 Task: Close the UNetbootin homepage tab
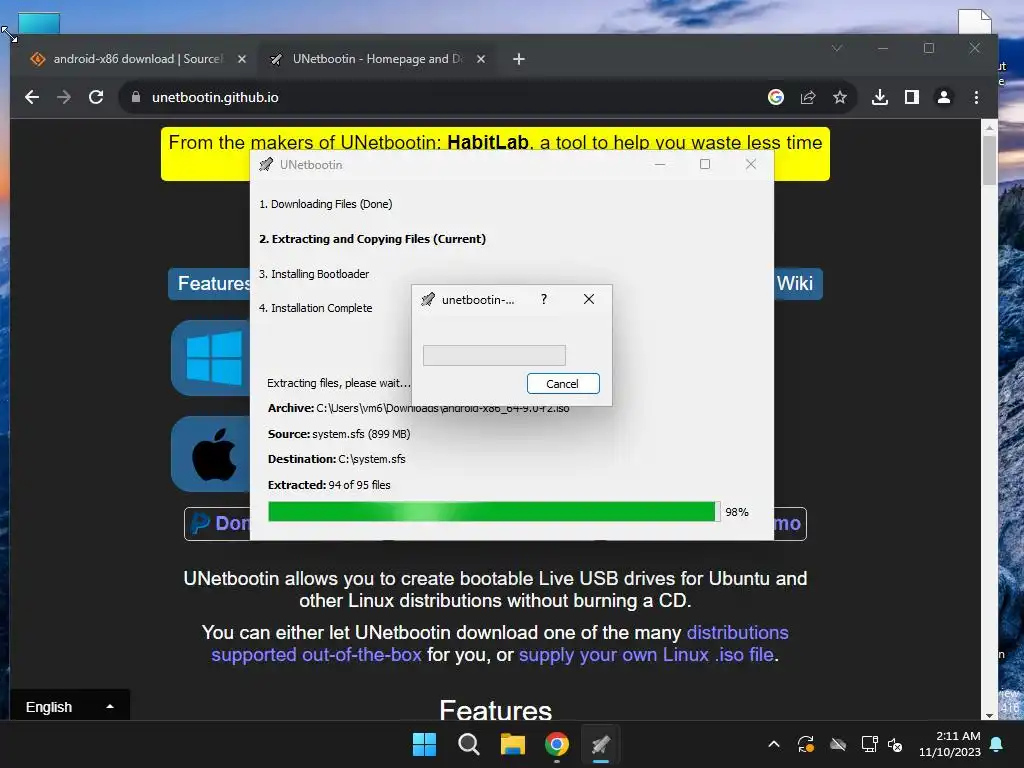[x=481, y=59]
